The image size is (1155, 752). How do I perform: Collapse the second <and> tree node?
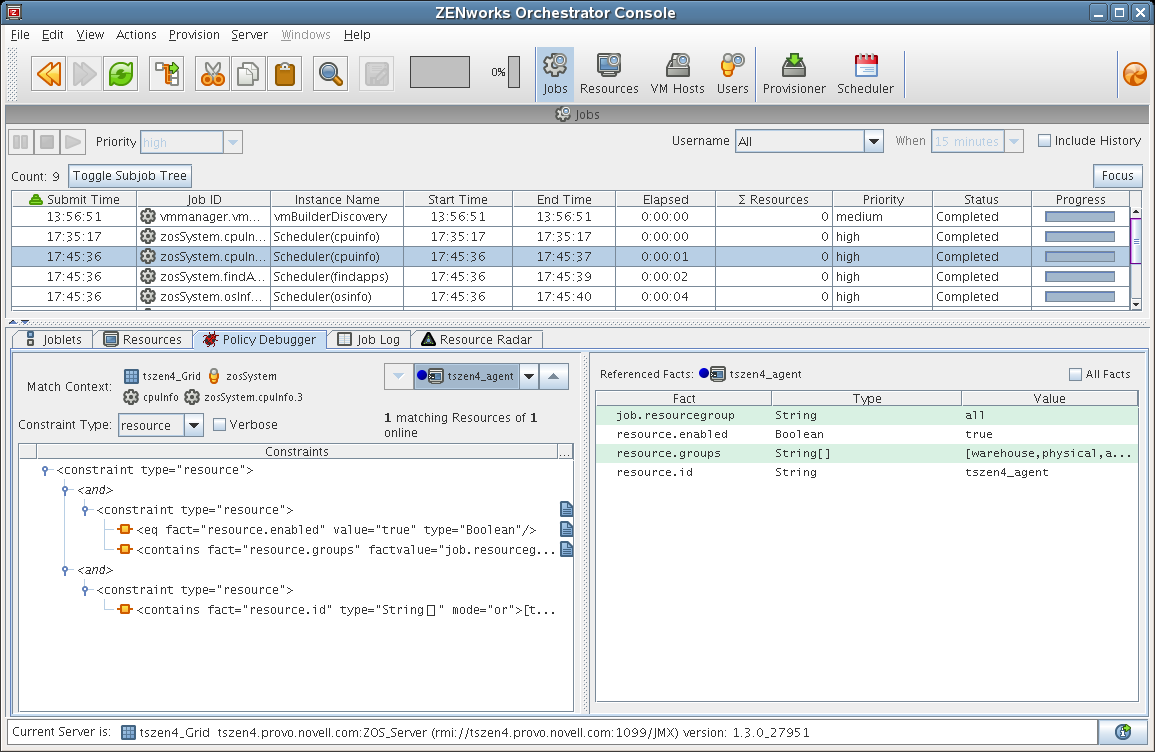click(x=65, y=570)
